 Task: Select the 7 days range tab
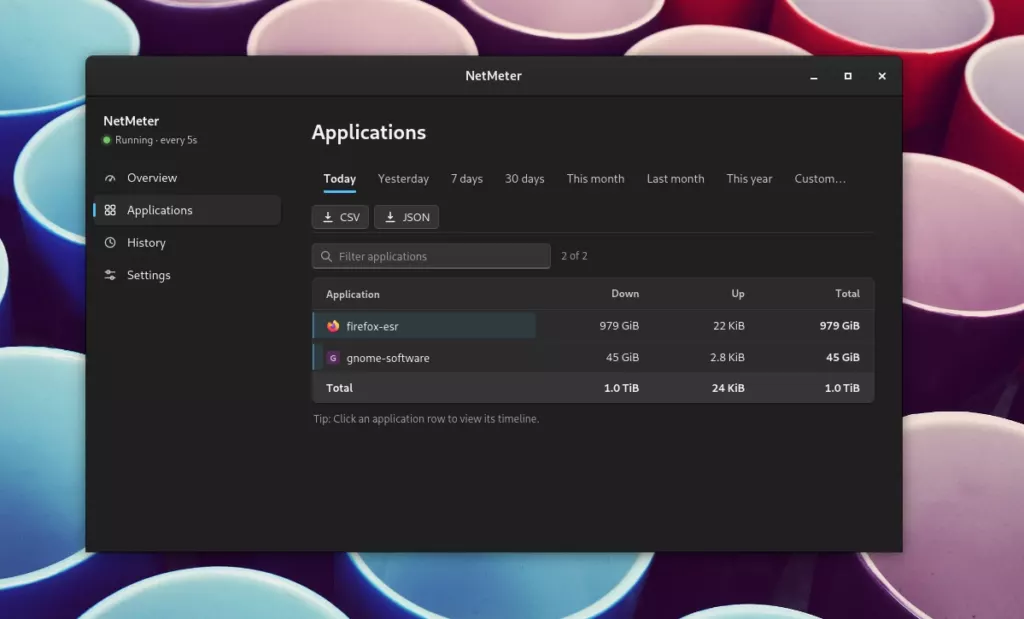467,179
